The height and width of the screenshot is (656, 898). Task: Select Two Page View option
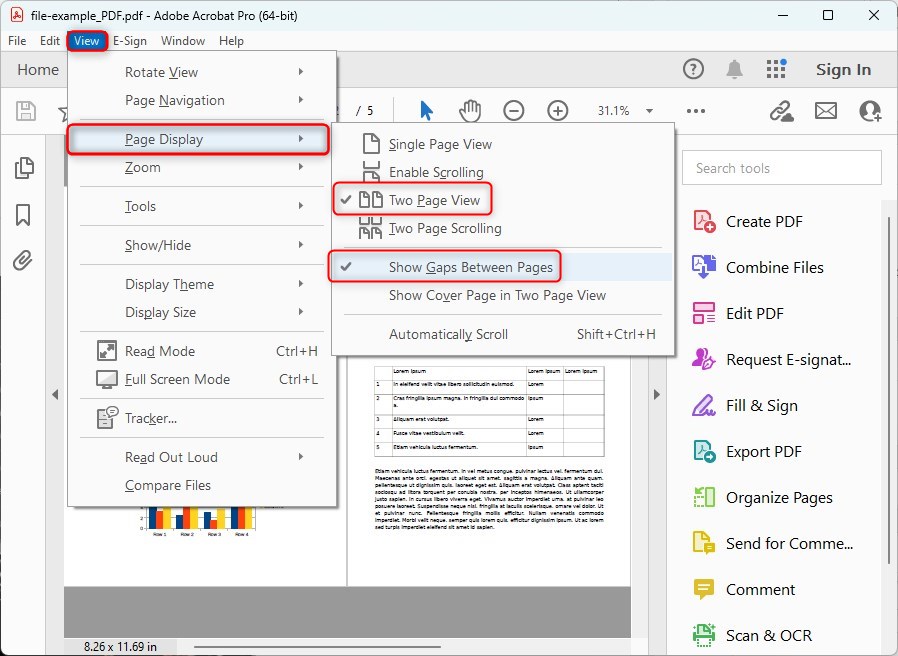pyautogui.click(x=434, y=200)
